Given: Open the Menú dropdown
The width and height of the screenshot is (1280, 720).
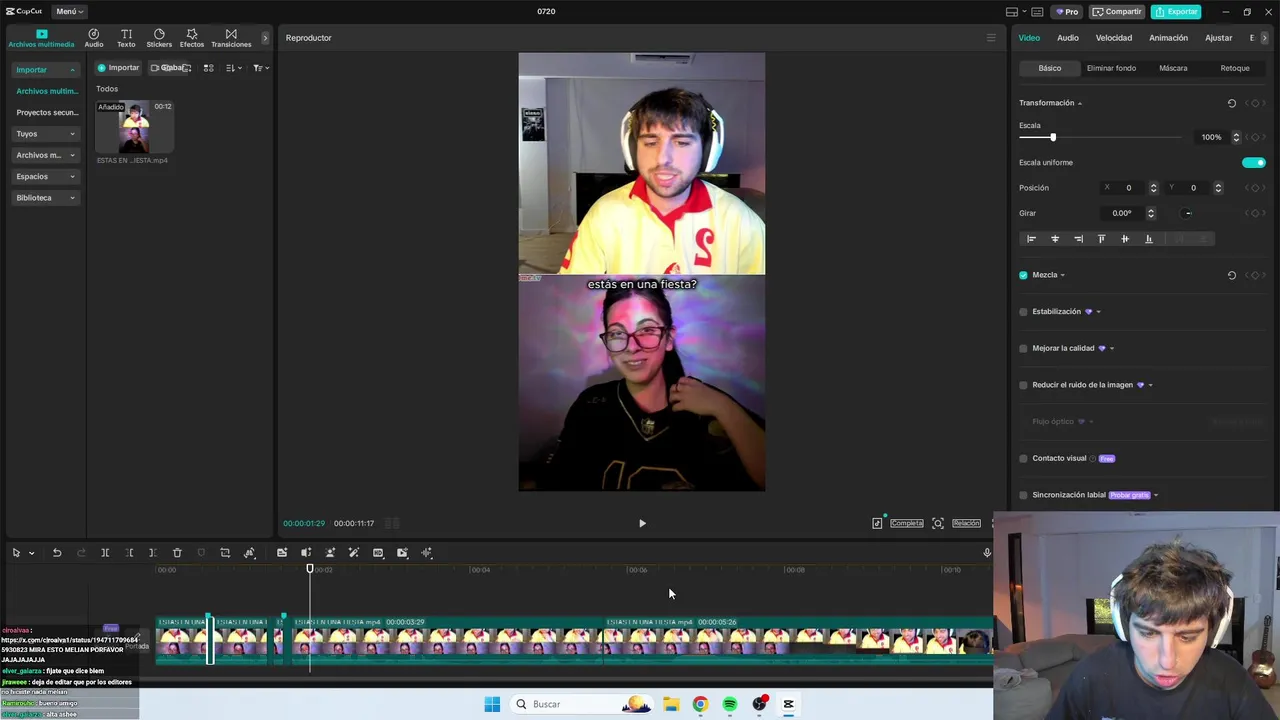Looking at the screenshot, I should (x=68, y=12).
